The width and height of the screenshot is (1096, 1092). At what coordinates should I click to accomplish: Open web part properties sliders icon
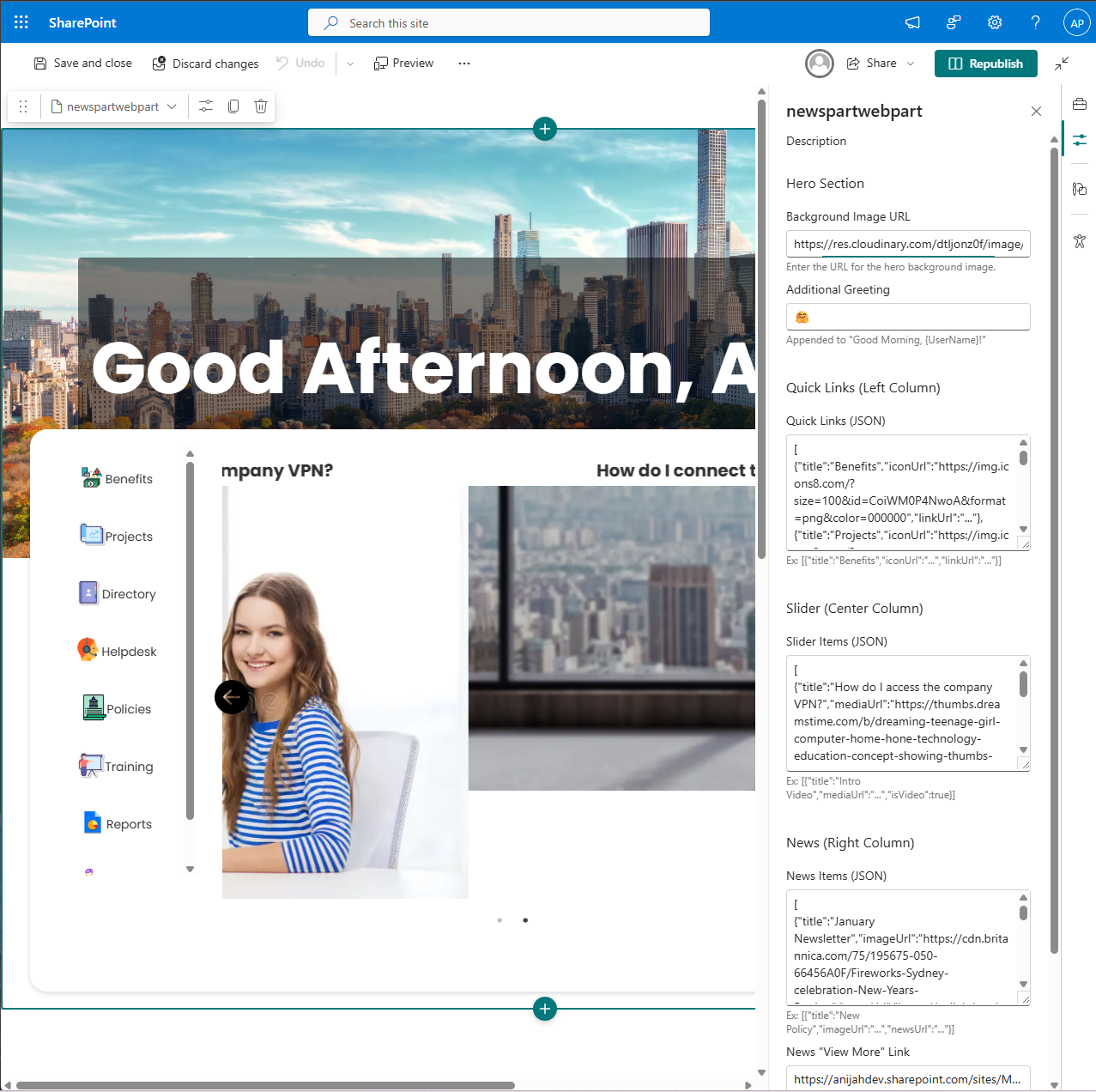(x=206, y=106)
